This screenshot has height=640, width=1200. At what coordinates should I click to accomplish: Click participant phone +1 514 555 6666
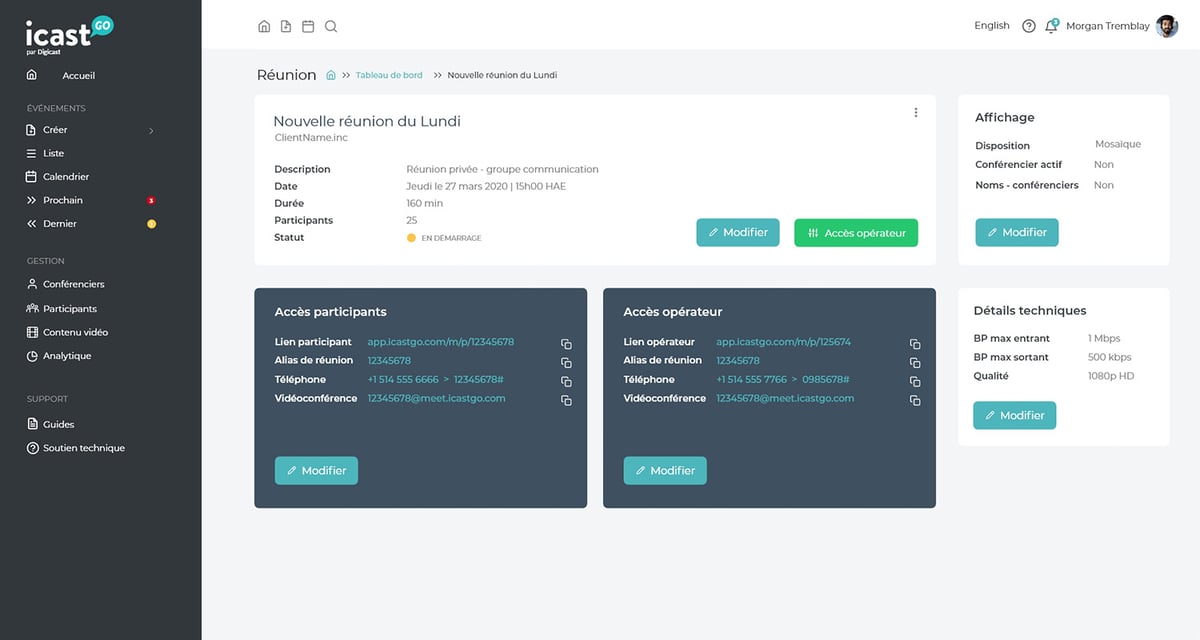(x=403, y=380)
